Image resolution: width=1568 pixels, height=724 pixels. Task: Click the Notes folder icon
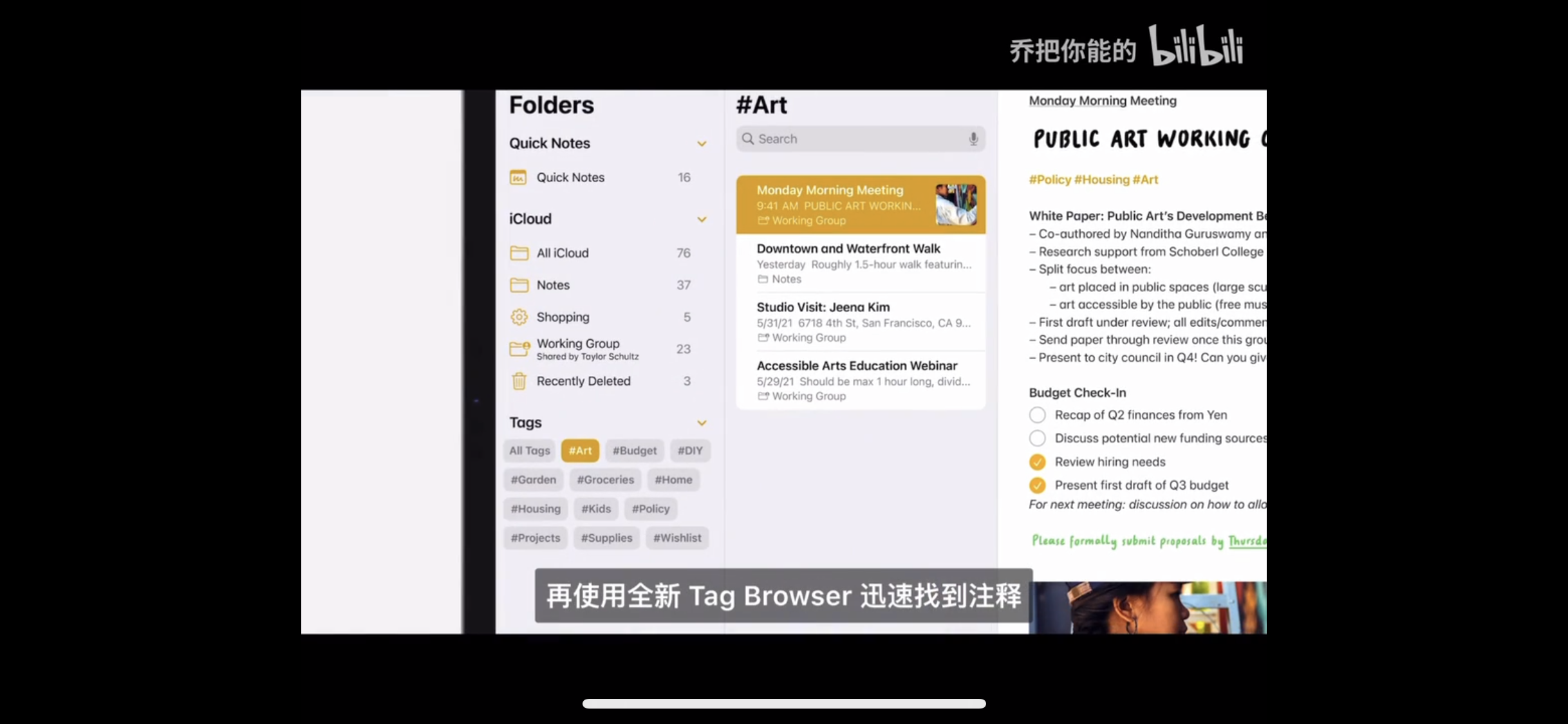[519, 285]
